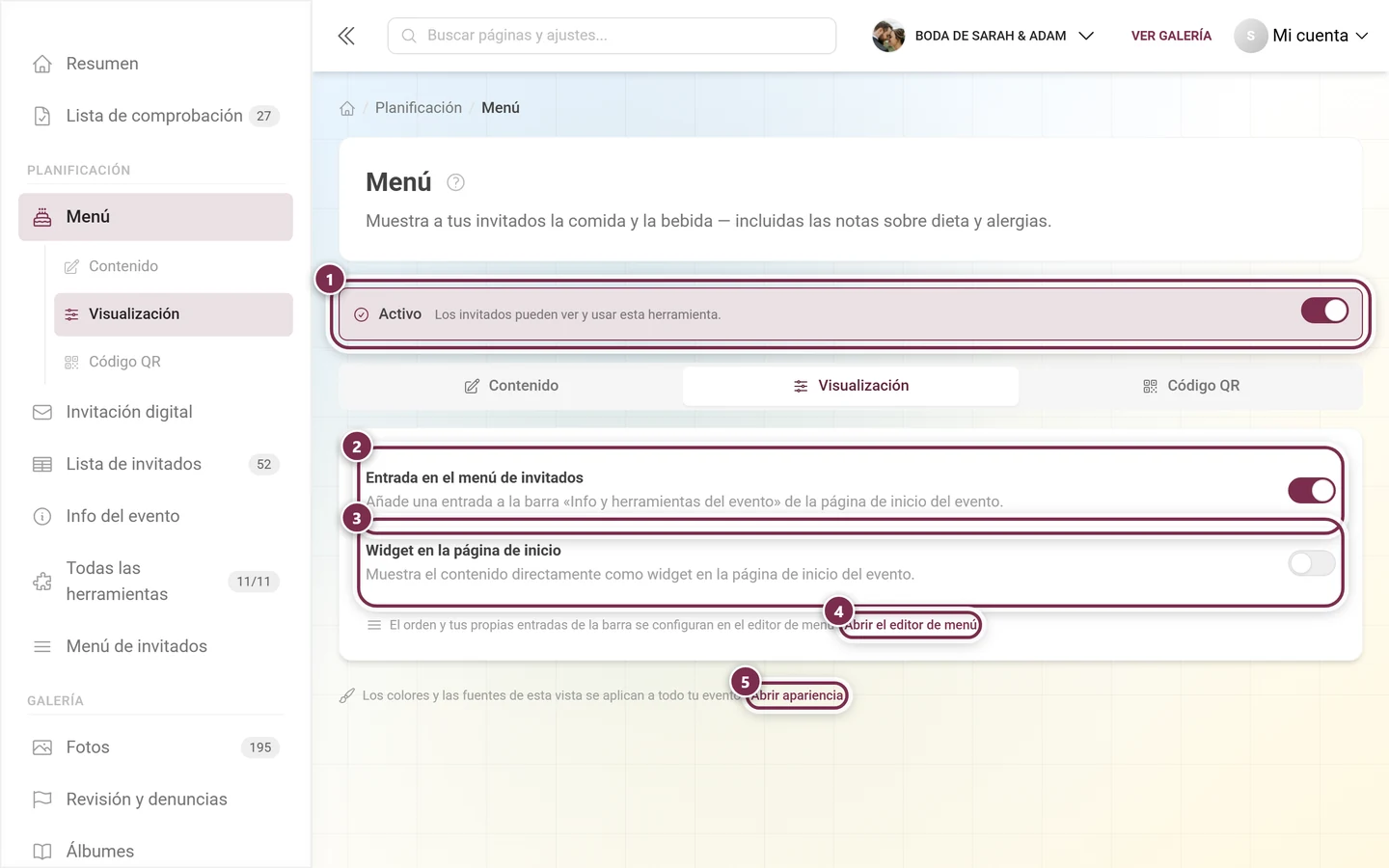This screenshot has height=868, width=1389.
Task: Click the Ver galería link
Action: click(x=1171, y=36)
